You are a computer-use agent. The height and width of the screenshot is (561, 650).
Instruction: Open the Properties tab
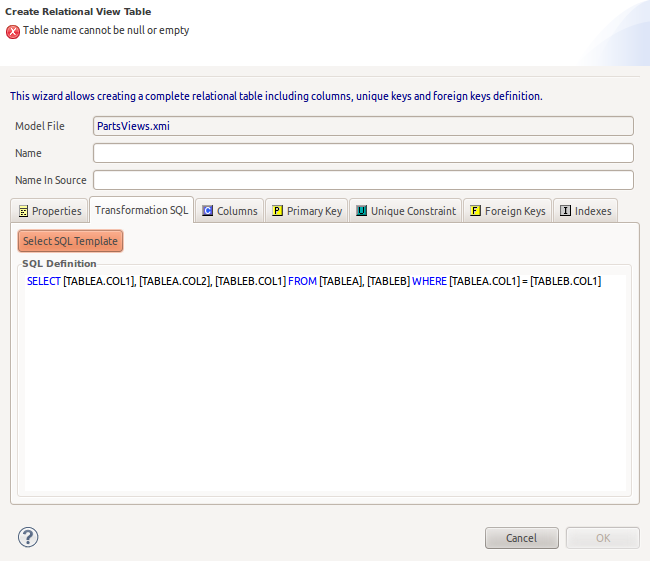(x=50, y=211)
